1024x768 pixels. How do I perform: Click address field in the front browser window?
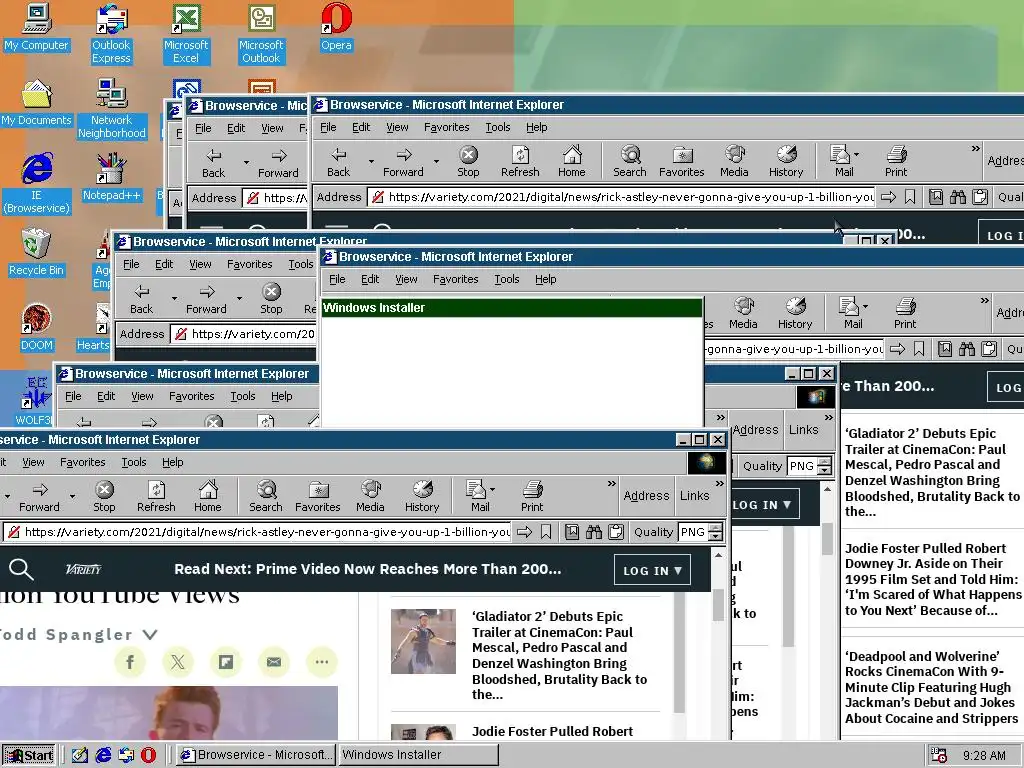(x=258, y=532)
